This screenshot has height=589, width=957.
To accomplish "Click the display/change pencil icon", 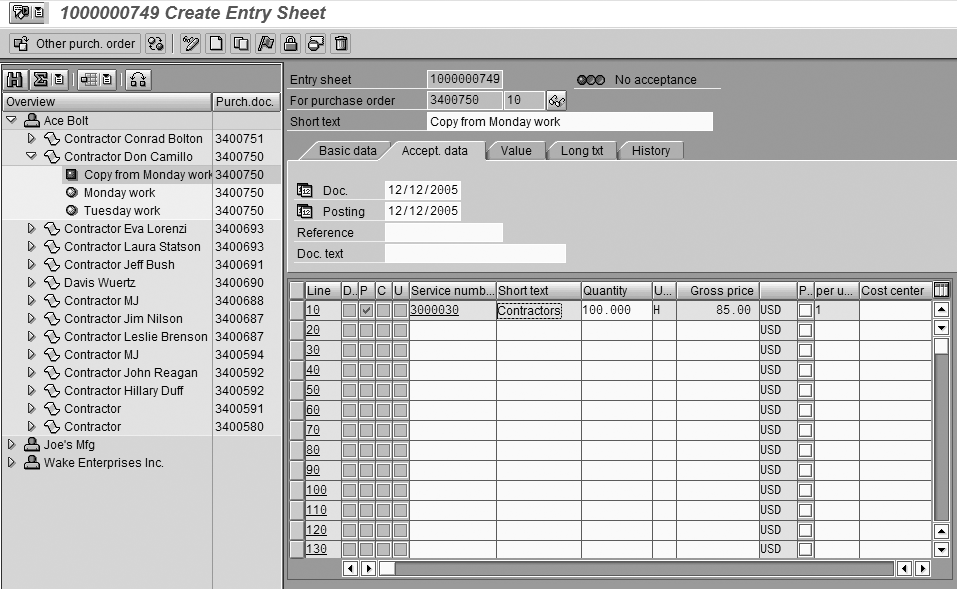I will [x=190, y=43].
